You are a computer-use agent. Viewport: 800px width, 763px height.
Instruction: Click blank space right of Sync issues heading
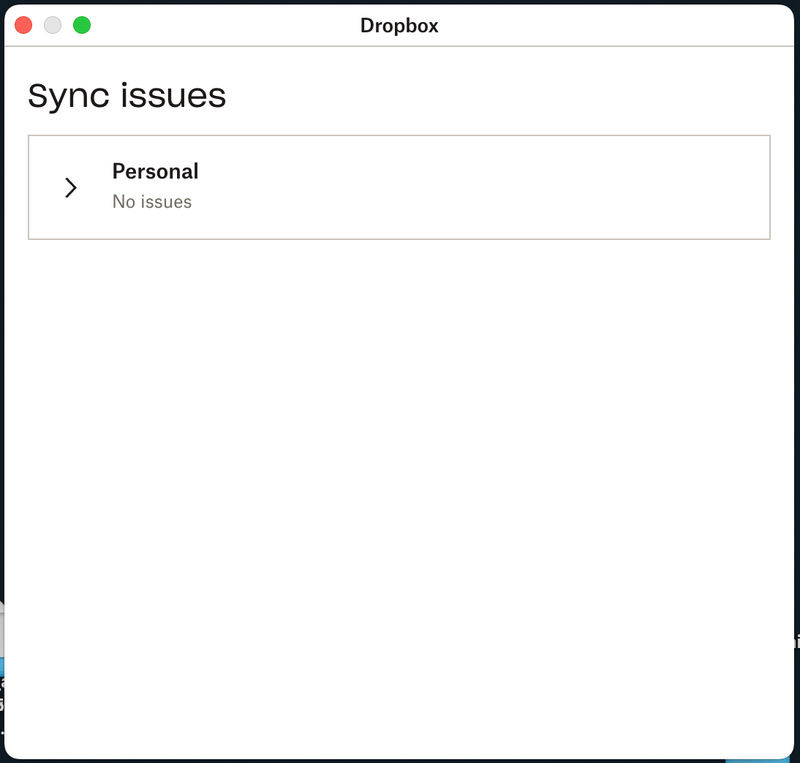coord(500,95)
